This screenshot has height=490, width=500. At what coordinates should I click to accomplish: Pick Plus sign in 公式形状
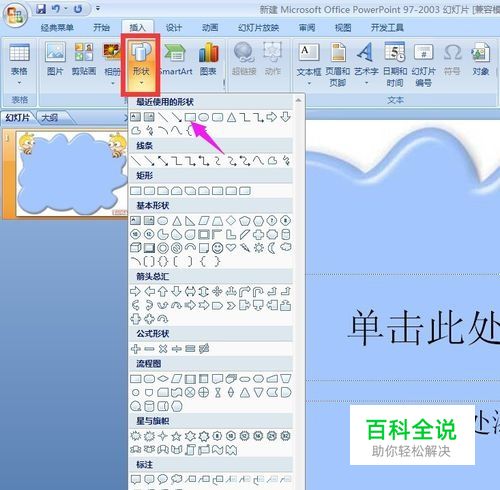coord(135,349)
